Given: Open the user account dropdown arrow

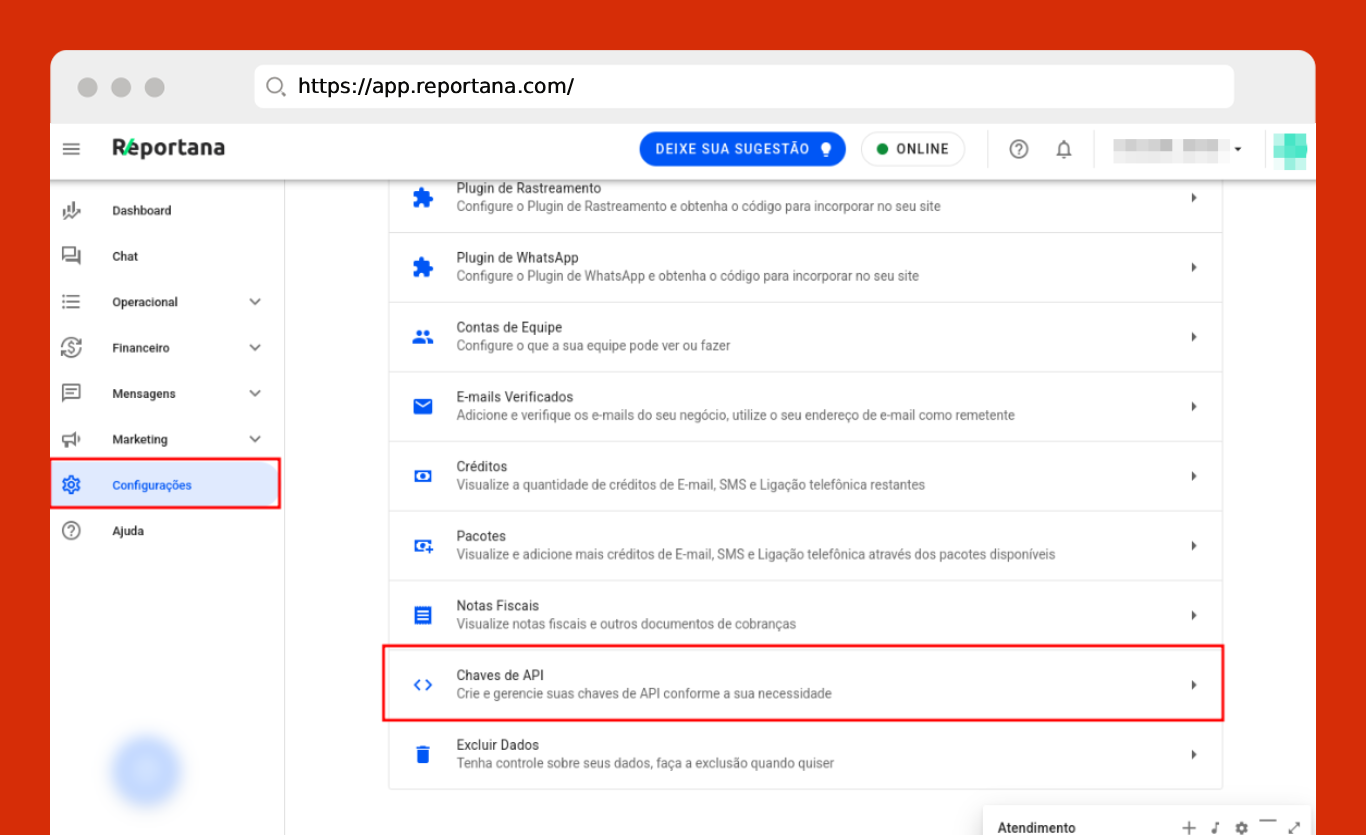Looking at the screenshot, I should pos(1238,149).
